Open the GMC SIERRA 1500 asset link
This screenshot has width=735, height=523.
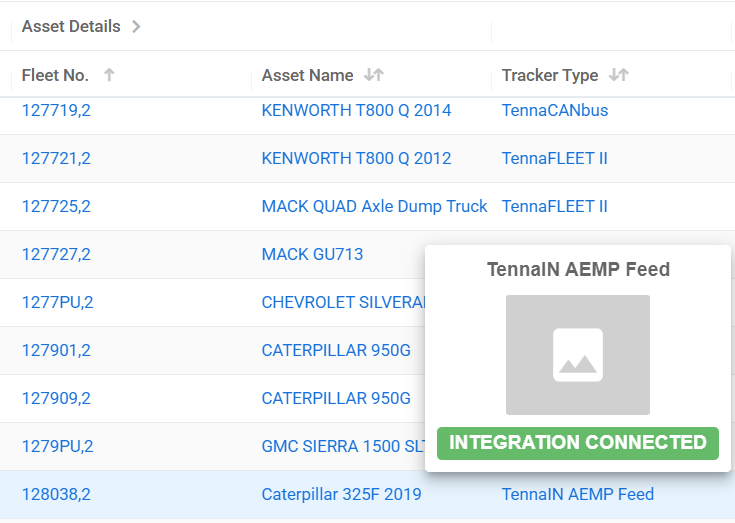coord(343,446)
